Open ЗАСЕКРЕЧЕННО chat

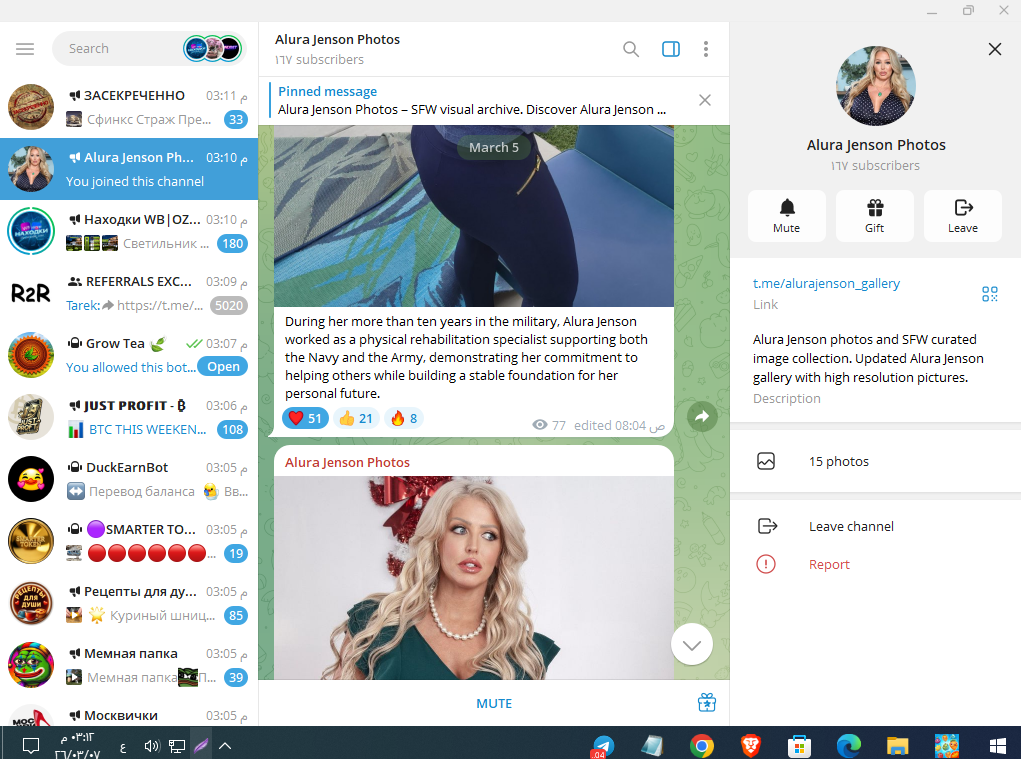click(x=129, y=107)
